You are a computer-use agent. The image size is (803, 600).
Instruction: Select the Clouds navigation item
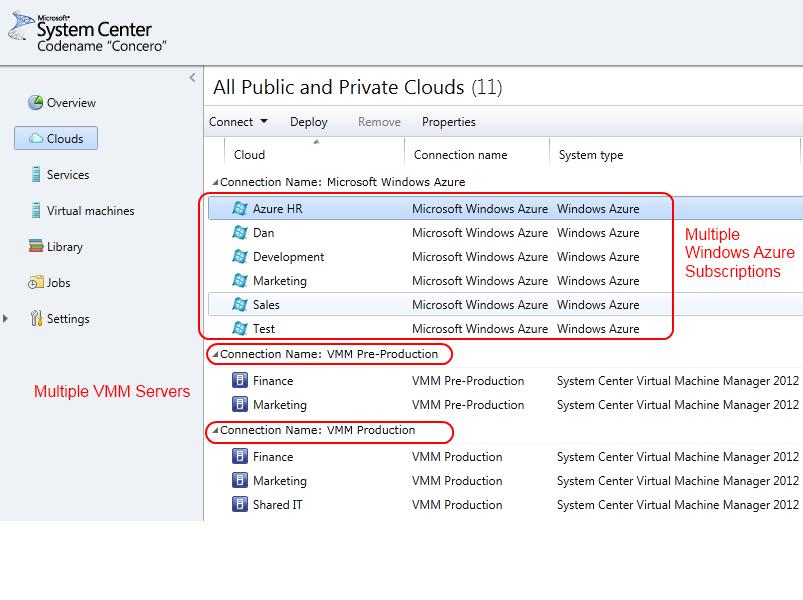pyautogui.click(x=56, y=138)
